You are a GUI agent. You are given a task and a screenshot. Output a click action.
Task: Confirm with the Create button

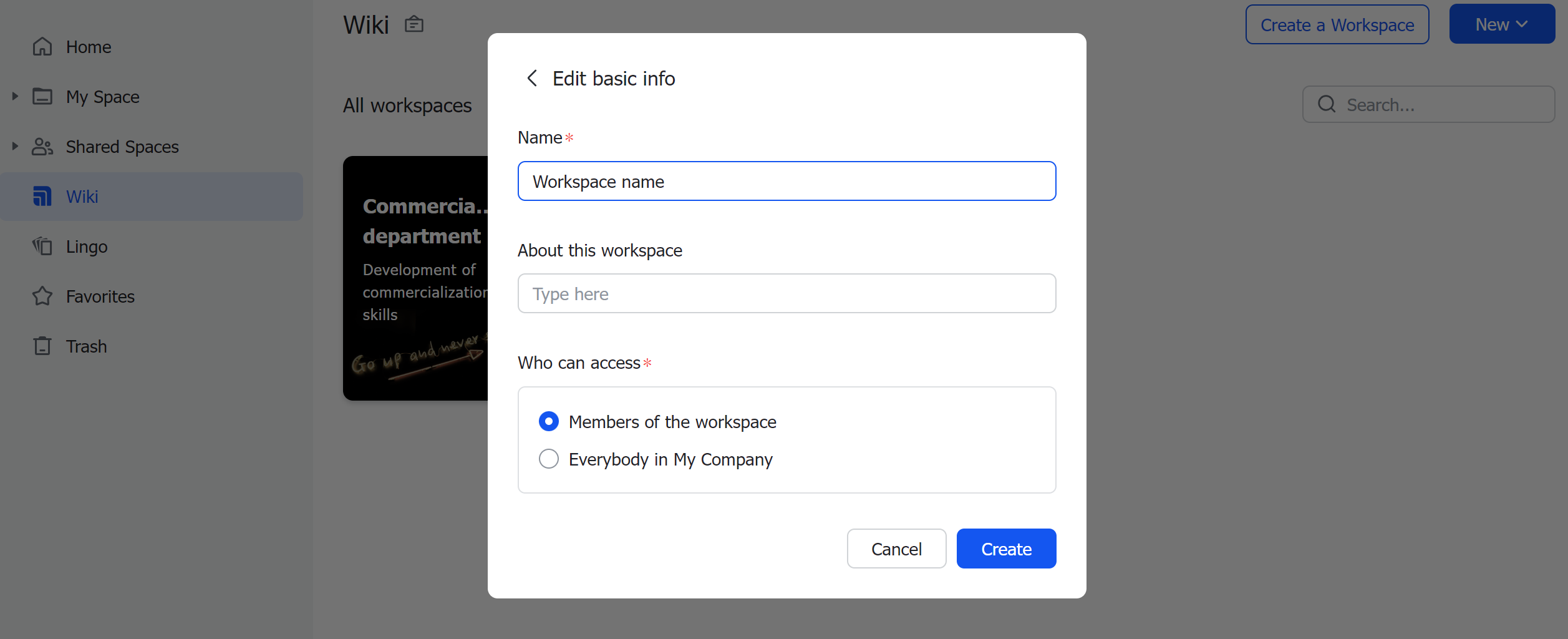click(x=1005, y=549)
